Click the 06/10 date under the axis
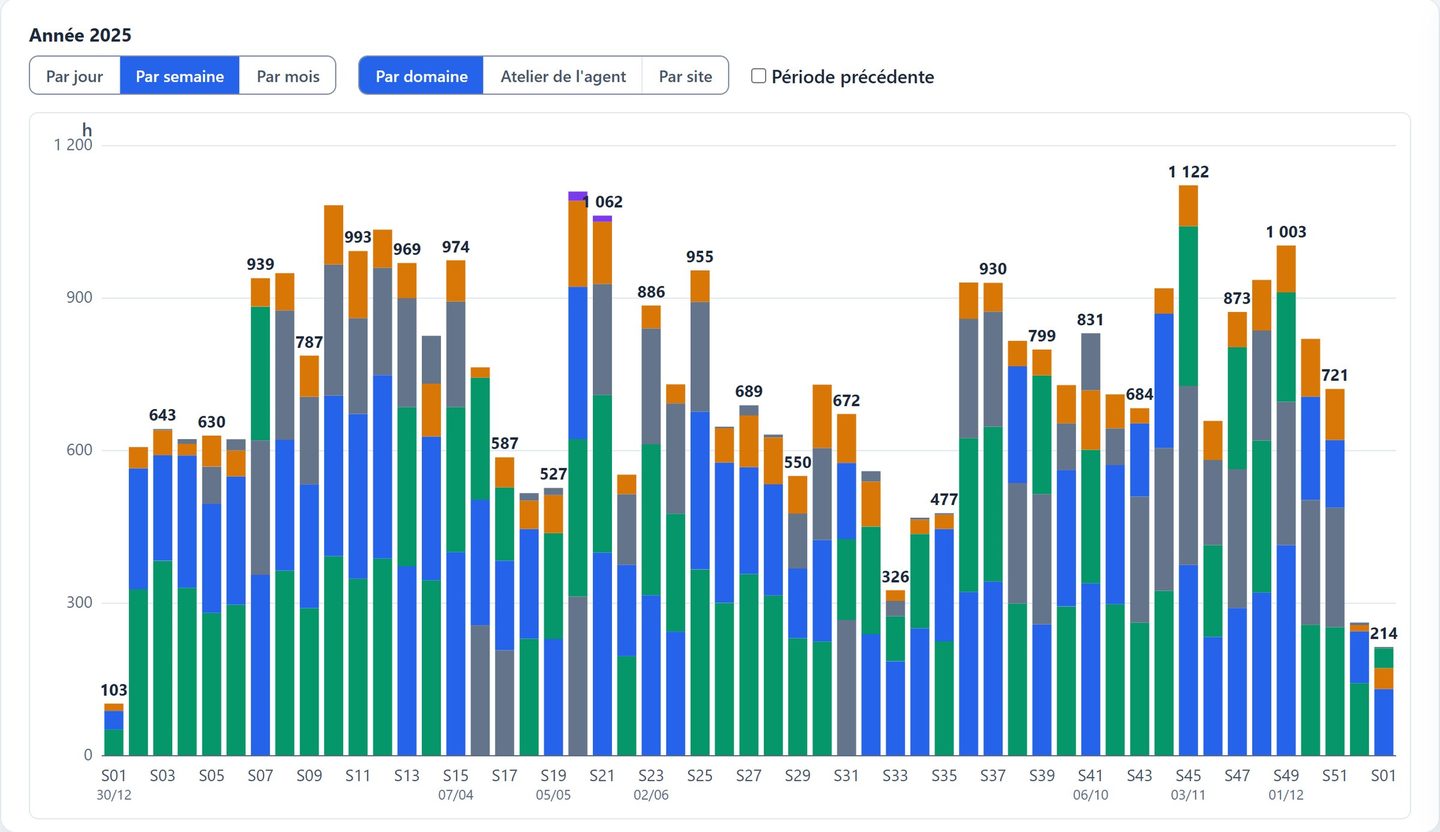The width and height of the screenshot is (1440, 832). (x=1091, y=795)
